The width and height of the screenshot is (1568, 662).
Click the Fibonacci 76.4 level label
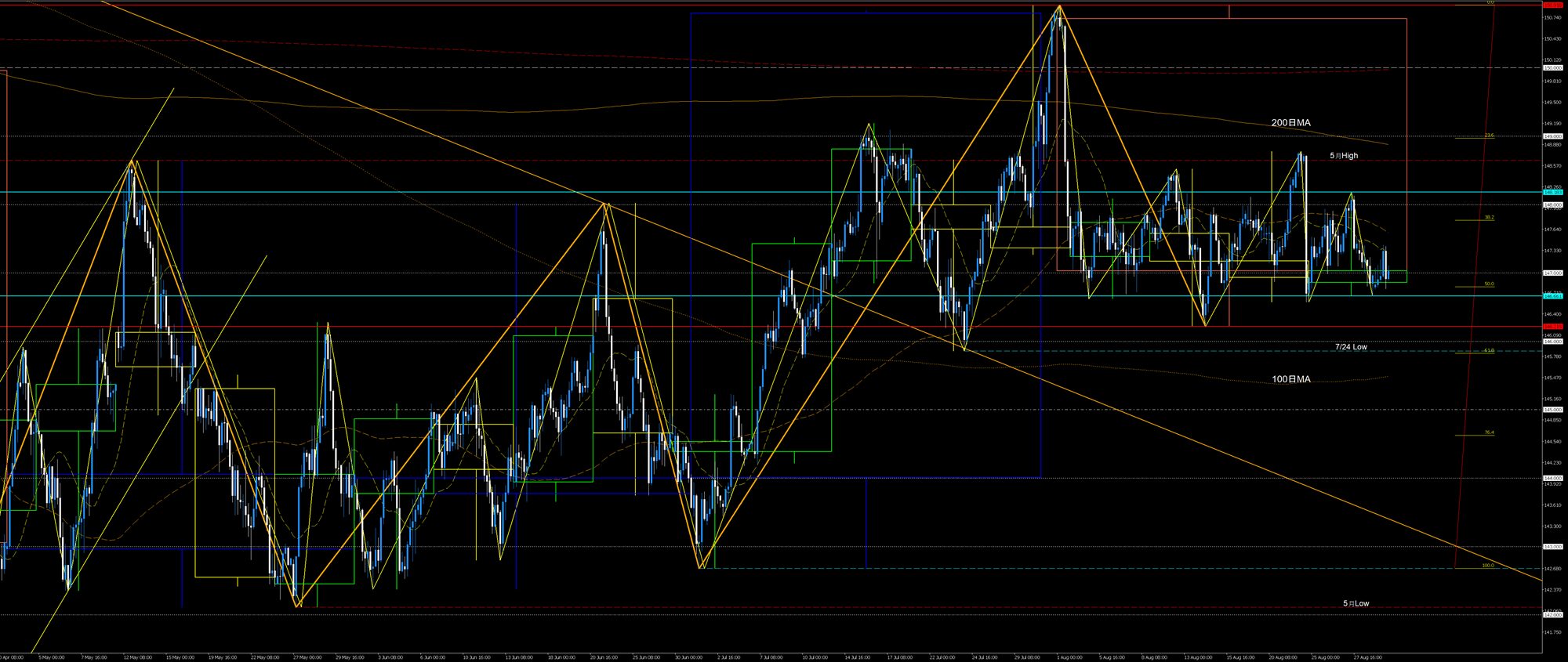tap(1489, 432)
